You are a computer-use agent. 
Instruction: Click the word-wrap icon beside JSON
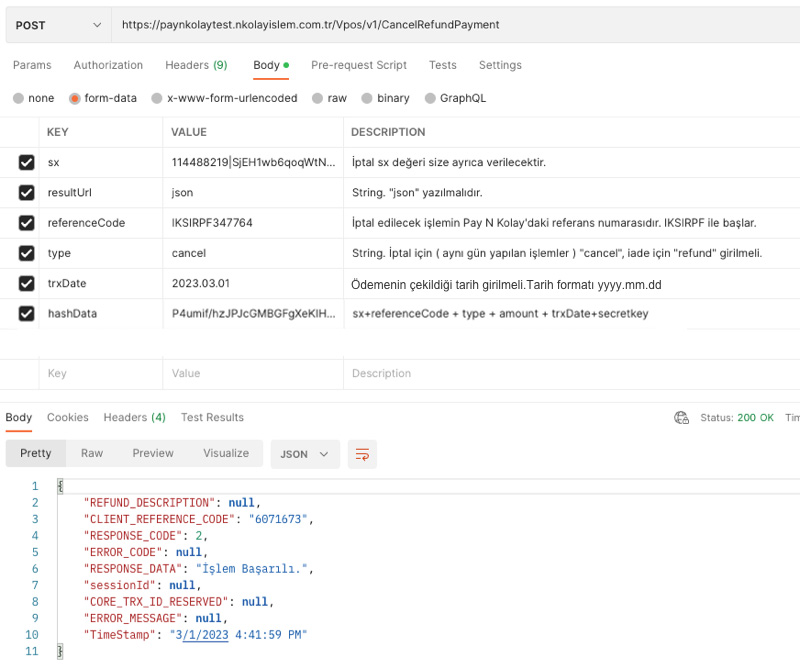point(362,454)
